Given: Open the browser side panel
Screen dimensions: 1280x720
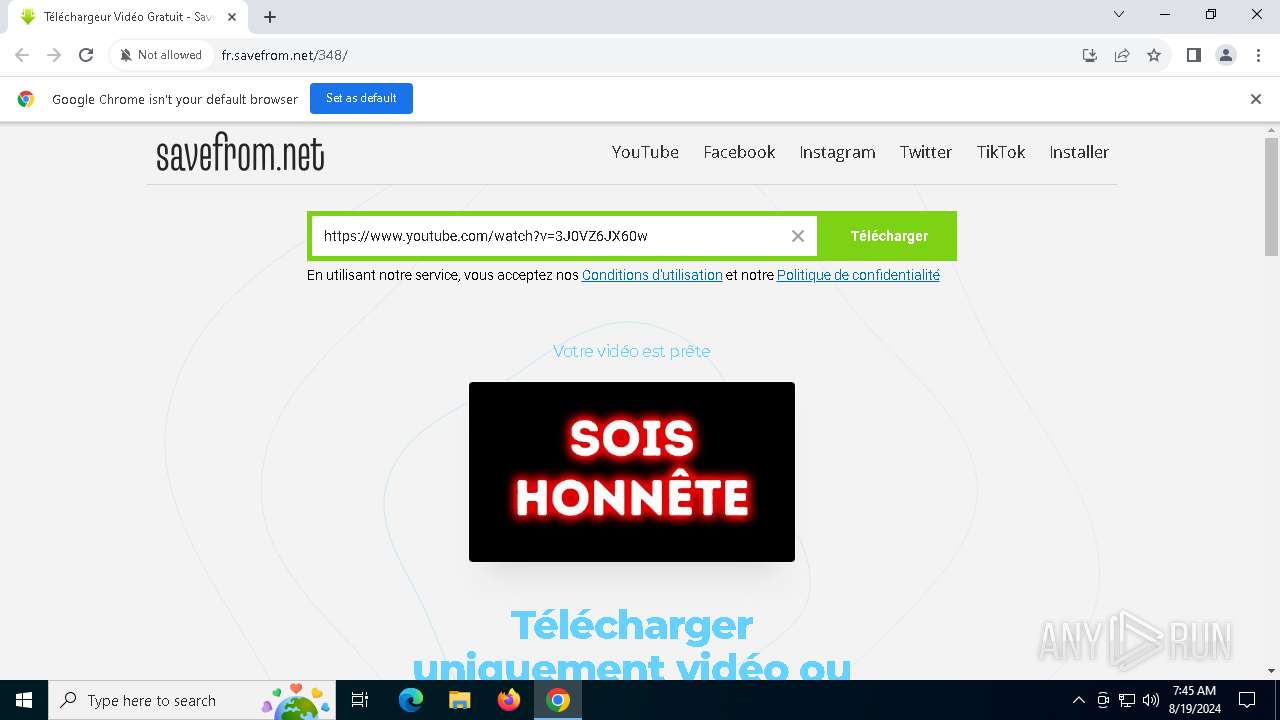Looking at the screenshot, I should click(x=1194, y=55).
